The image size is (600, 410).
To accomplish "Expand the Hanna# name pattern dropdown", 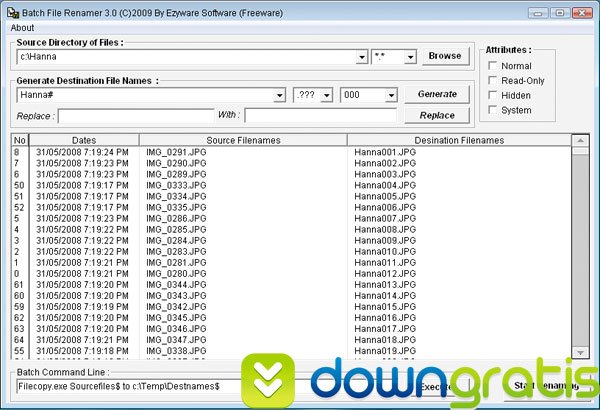I will pos(279,95).
